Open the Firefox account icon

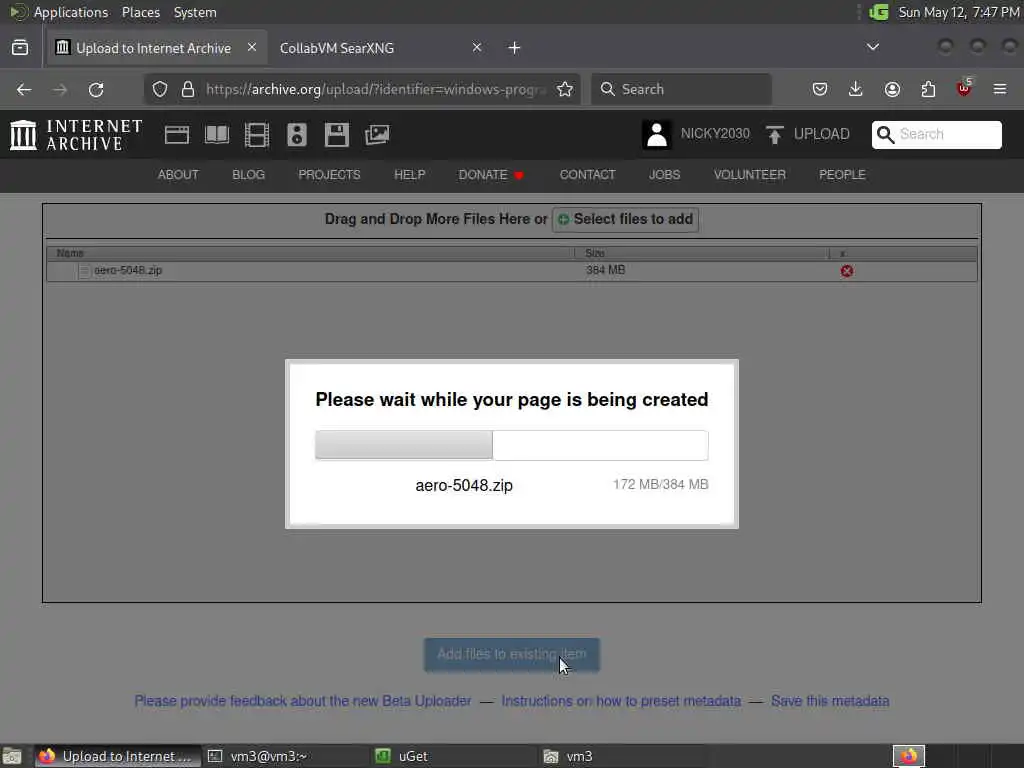pos(892,89)
